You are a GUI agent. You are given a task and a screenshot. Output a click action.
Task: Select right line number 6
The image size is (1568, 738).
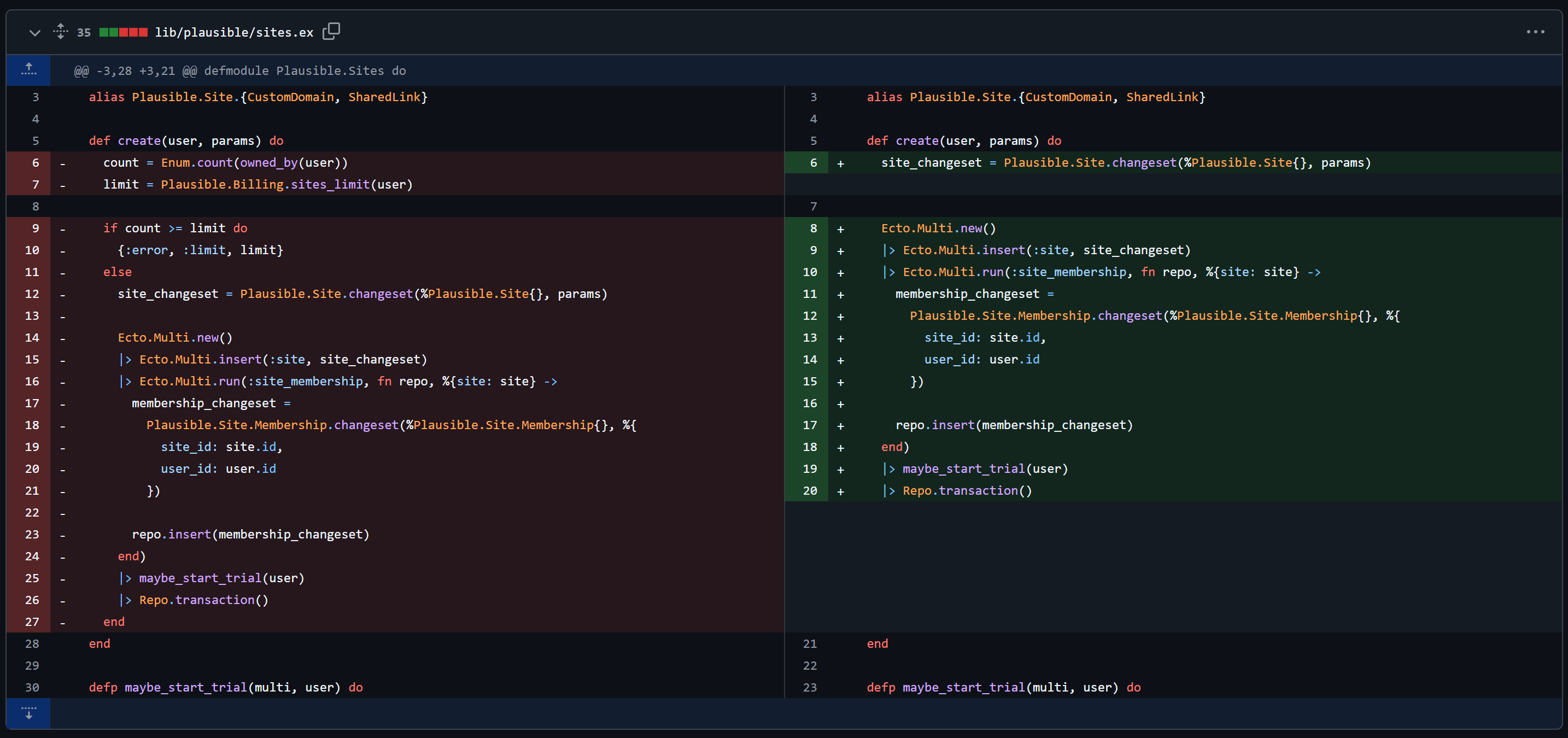point(806,162)
